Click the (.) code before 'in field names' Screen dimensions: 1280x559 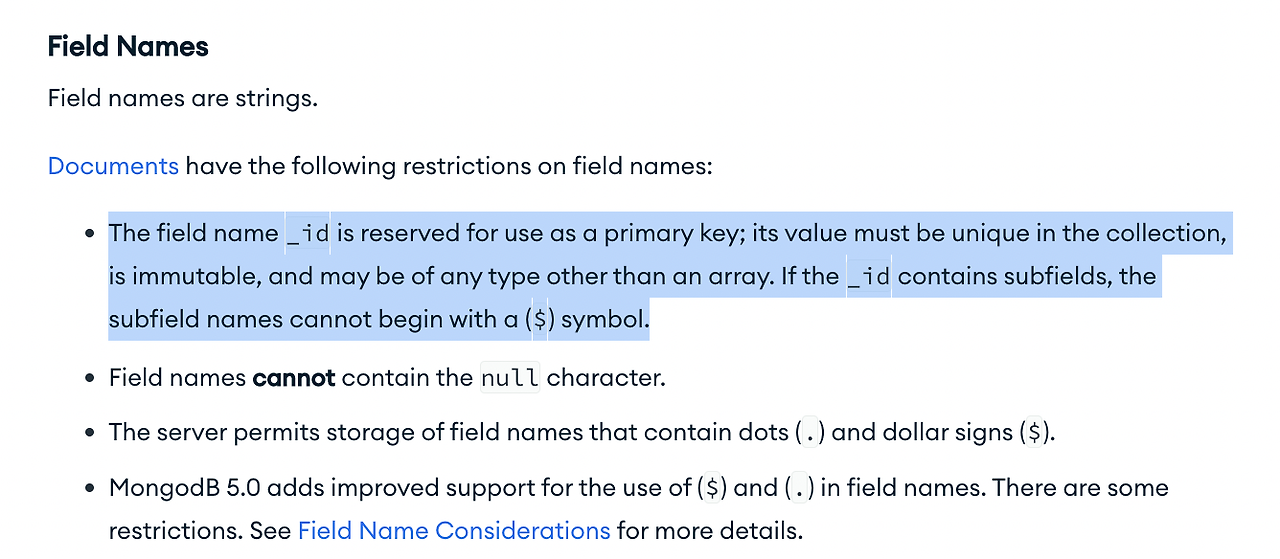pyautogui.click(x=800, y=488)
